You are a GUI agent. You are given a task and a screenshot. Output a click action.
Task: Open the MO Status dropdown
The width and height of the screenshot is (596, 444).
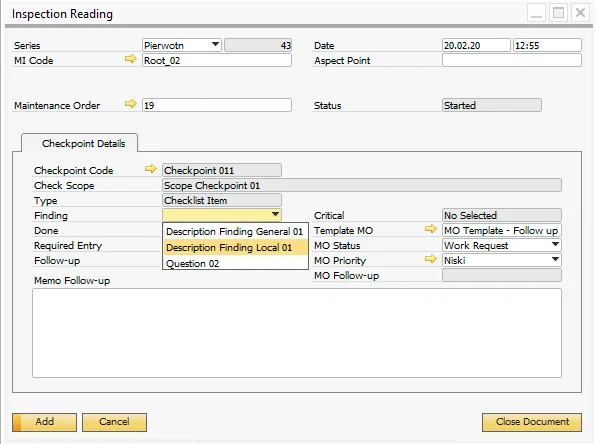(555, 245)
